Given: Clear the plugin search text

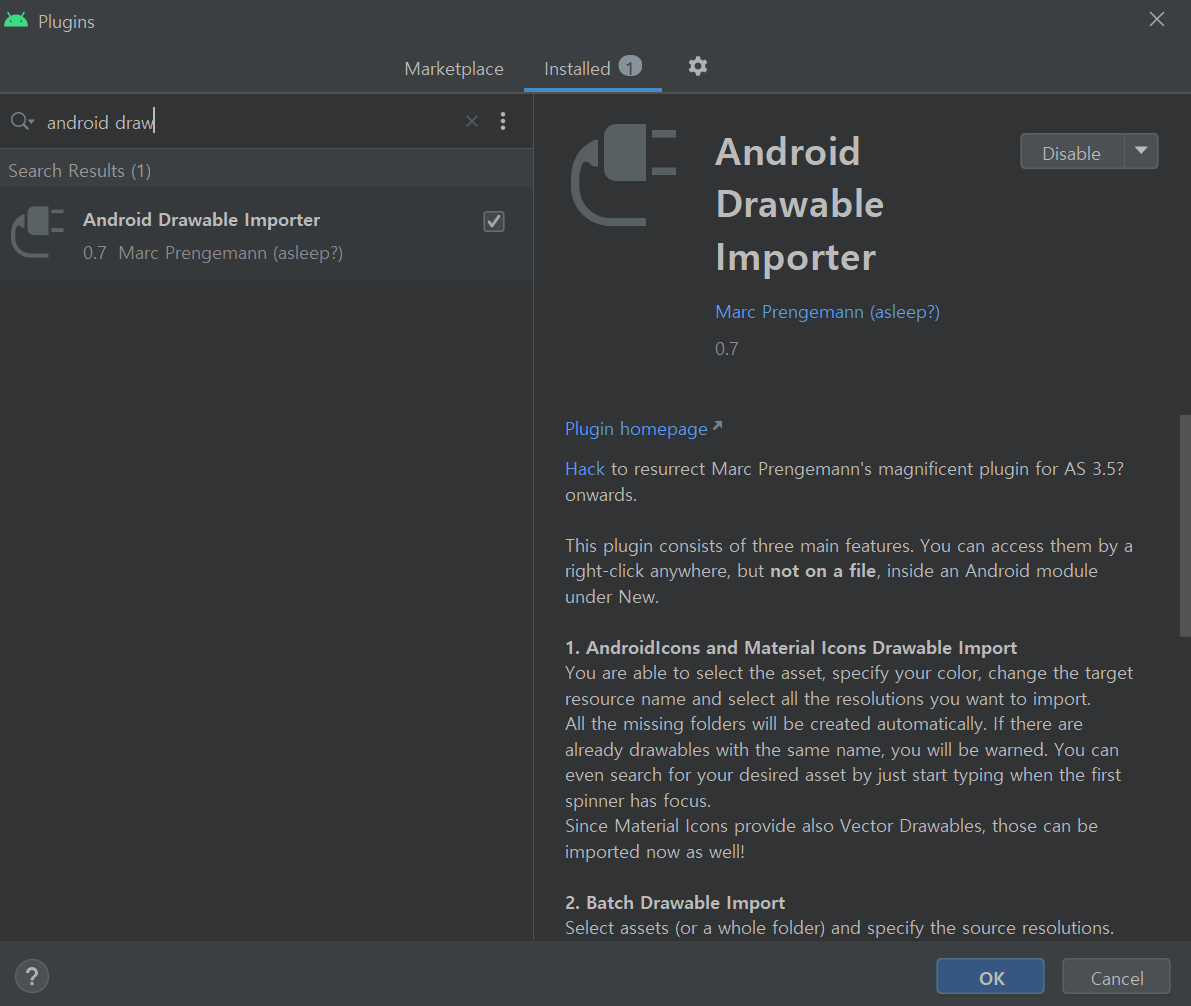Looking at the screenshot, I should click(472, 122).
